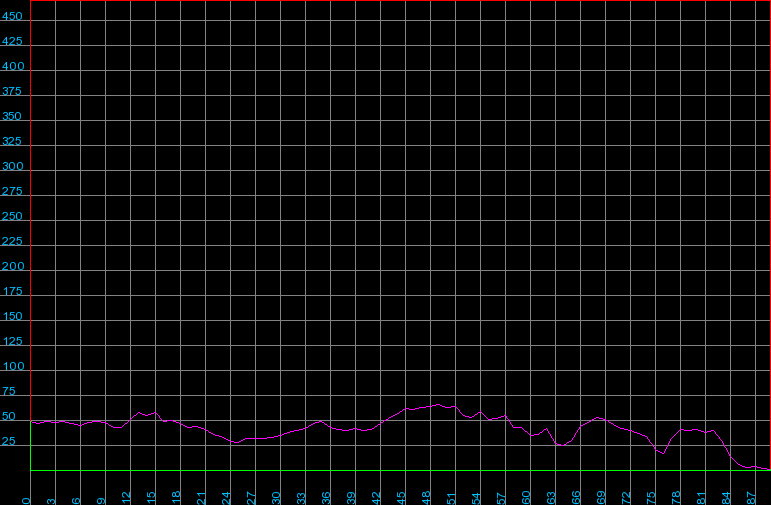Image resolution: width=771 pixels, height=505 pixels.
Task: Click the 39 horizontal axis label
Action: 351,498
